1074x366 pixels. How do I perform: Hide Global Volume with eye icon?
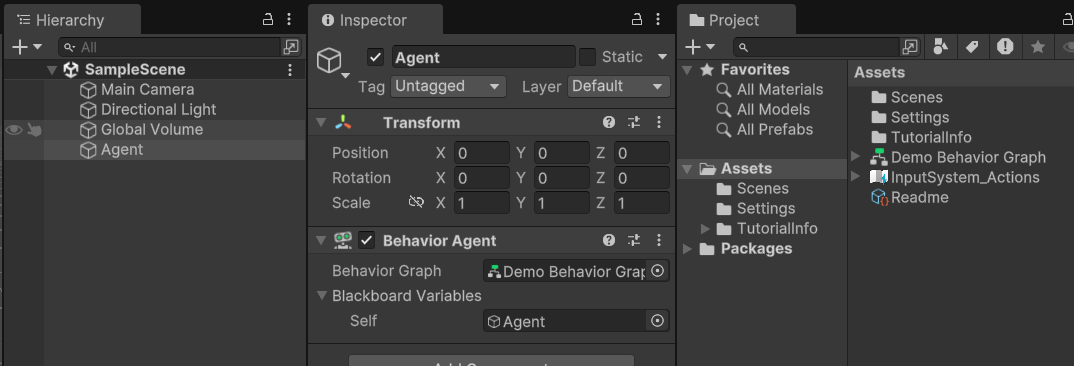pos(14,130)
